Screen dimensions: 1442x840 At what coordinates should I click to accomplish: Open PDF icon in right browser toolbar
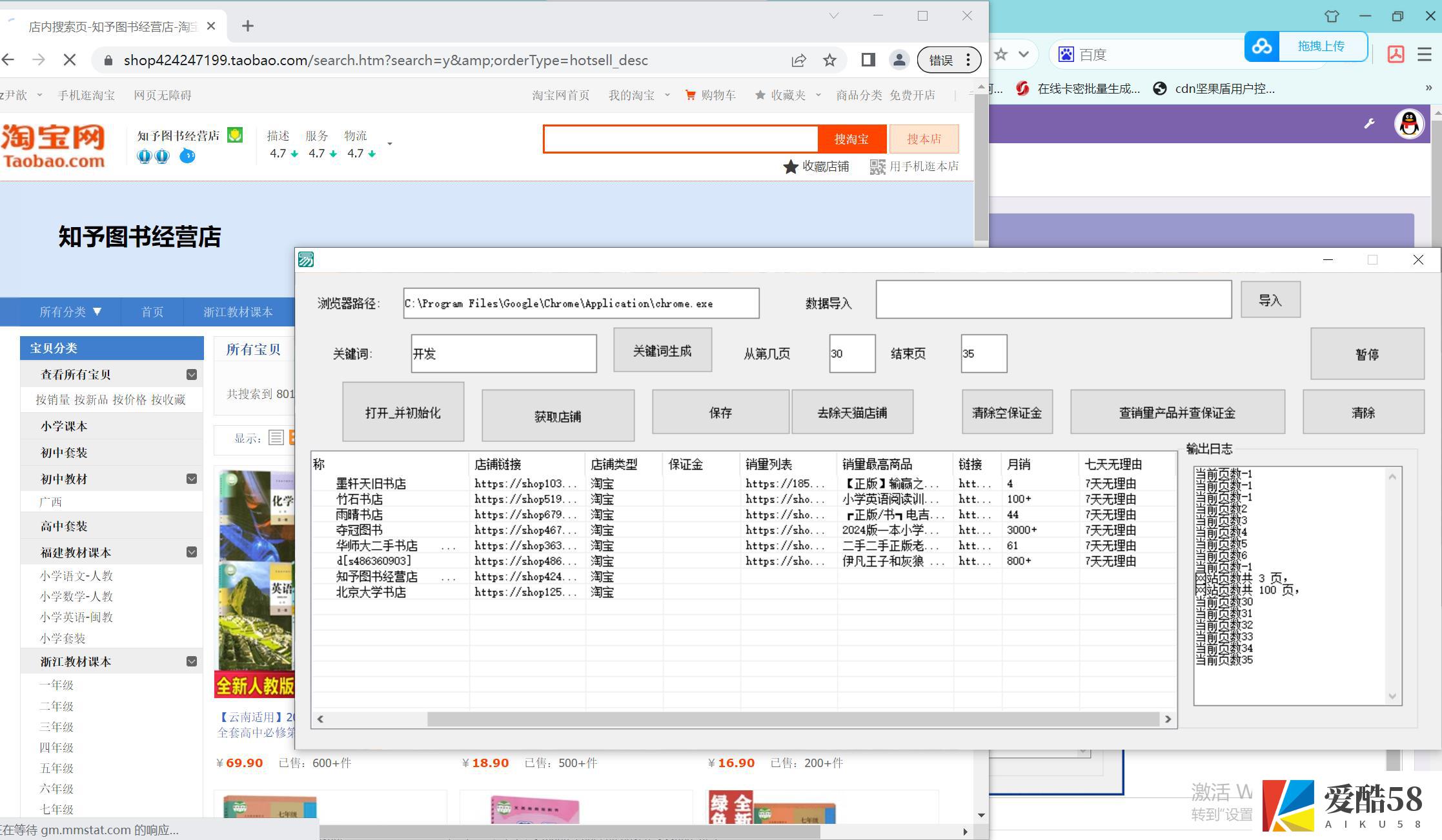[x=1396, y=54]
